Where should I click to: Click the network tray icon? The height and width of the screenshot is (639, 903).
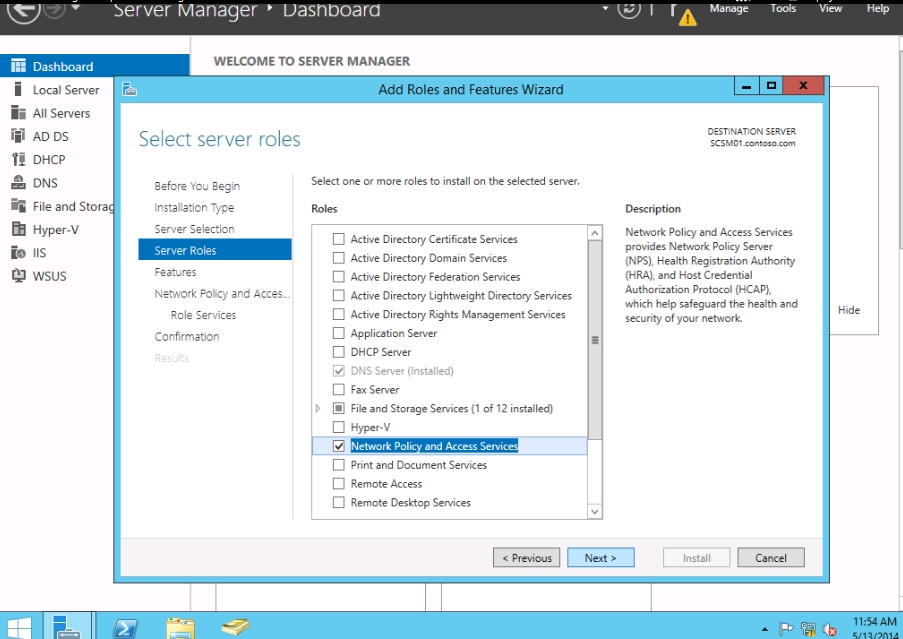pos(808,629)
